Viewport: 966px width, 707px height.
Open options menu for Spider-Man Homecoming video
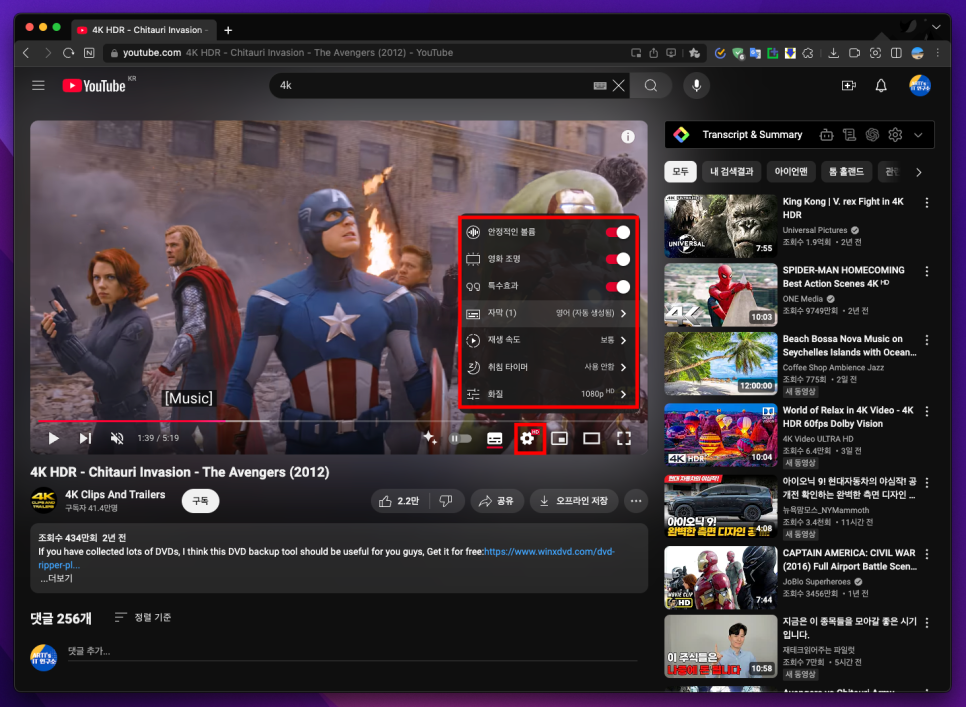point(927,272)
